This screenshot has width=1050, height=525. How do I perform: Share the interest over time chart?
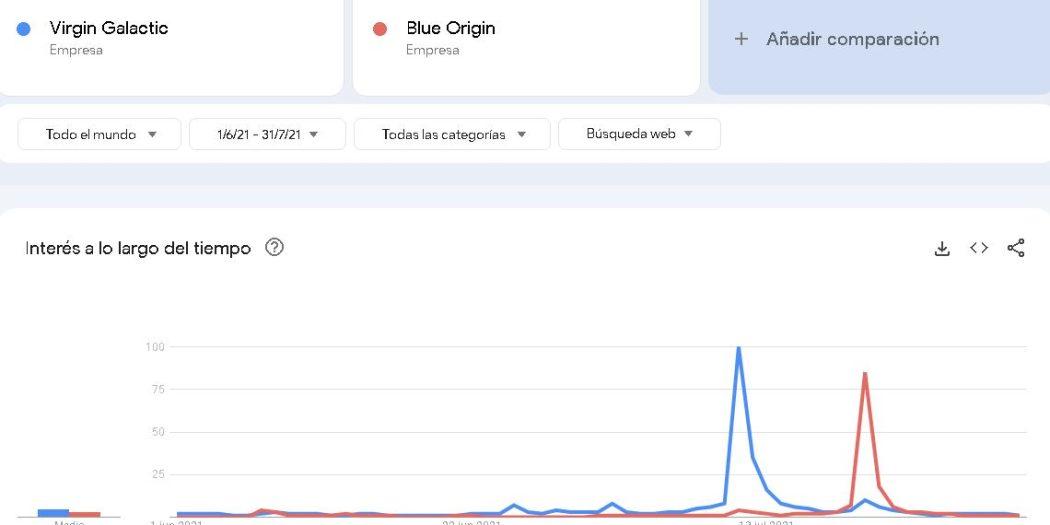tap(1016, 248)
